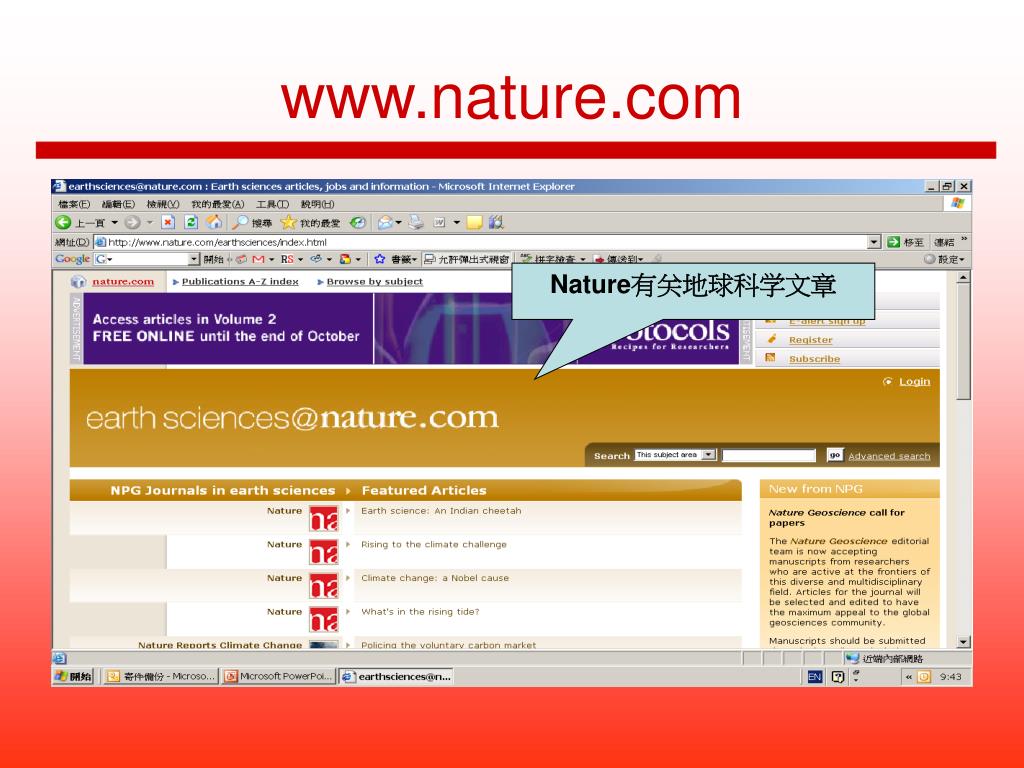This screenshot has height=768, width=1024.
Task: Click the Login link
Action: [x=914, y=381]
